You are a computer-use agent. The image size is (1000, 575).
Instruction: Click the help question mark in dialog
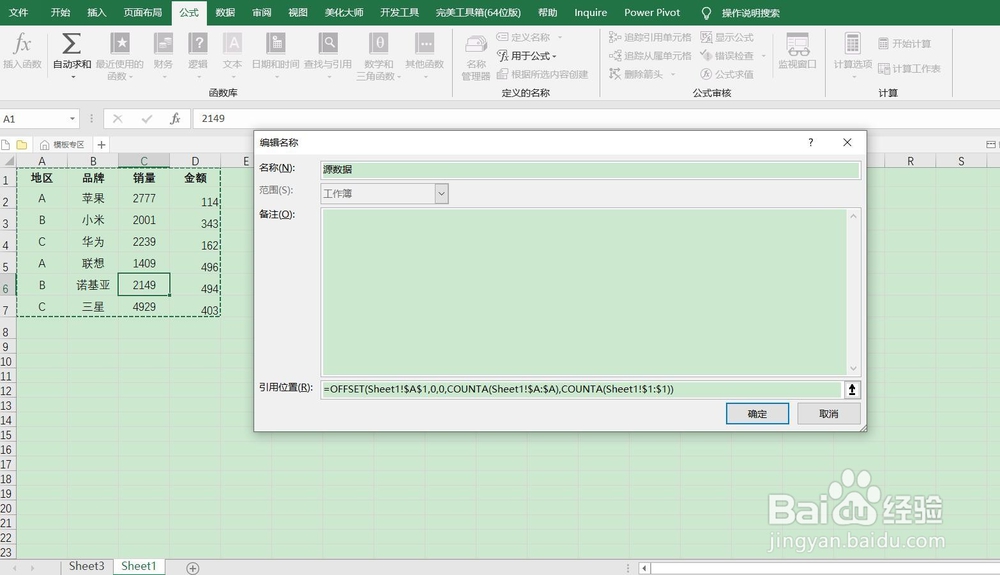click(x=811, y=142)
